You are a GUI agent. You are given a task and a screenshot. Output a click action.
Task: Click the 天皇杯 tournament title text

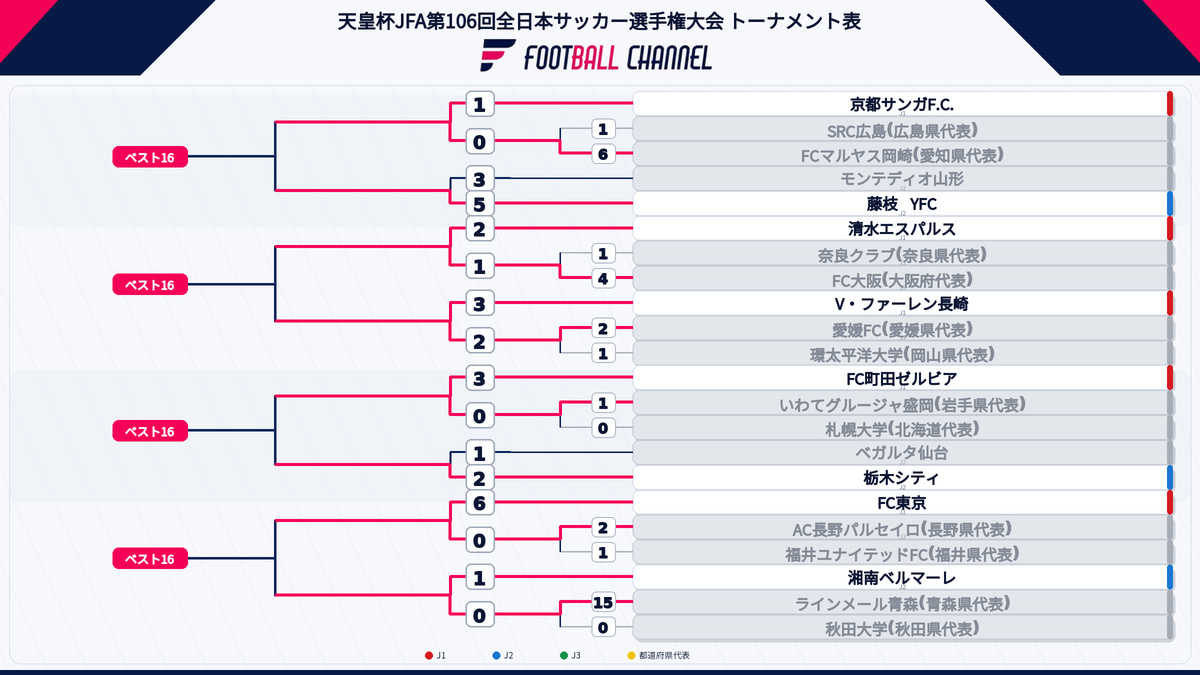pos(599,20)
